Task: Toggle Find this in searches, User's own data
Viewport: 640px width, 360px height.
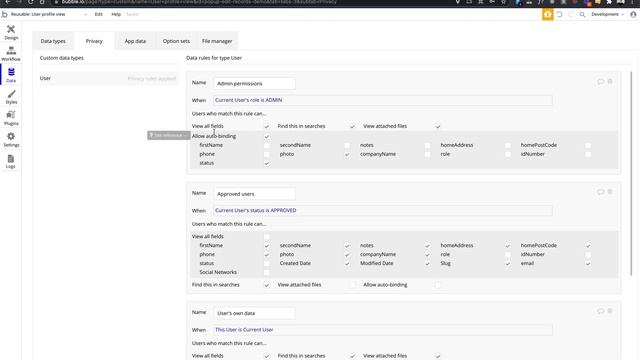Action: (x=352, y=356)
